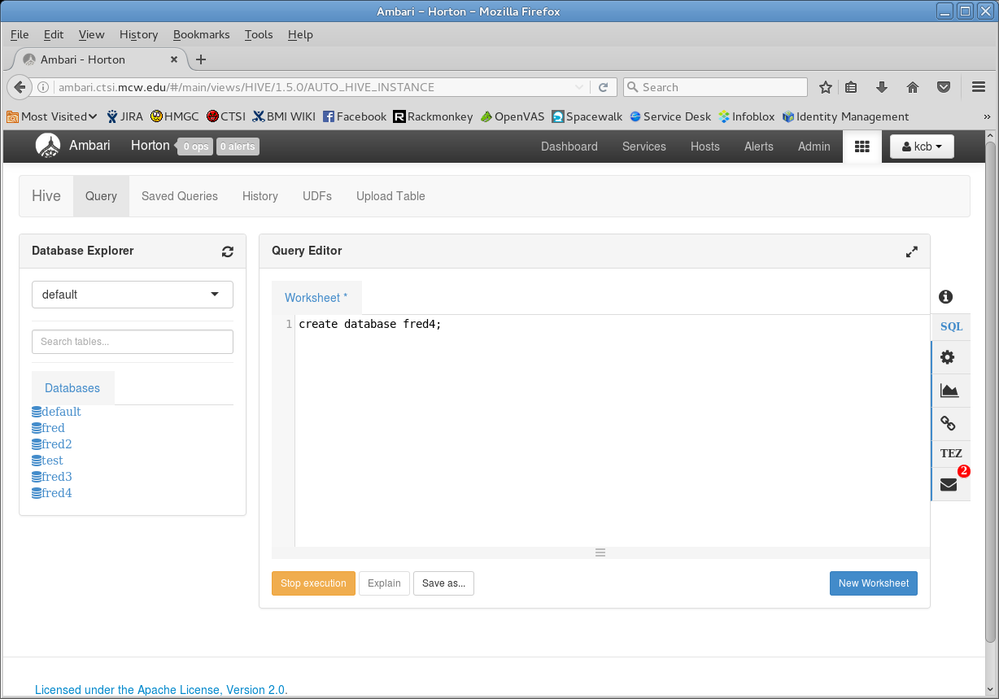
Task: Open the History menu in menu bar
Action: (x=138, y=34)
